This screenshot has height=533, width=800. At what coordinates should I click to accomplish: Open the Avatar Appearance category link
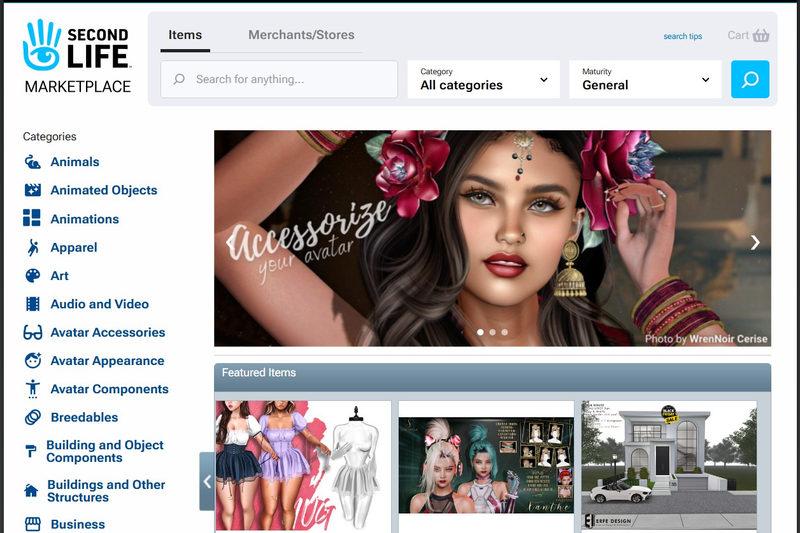pyautogui.click(x=107, y=361)
